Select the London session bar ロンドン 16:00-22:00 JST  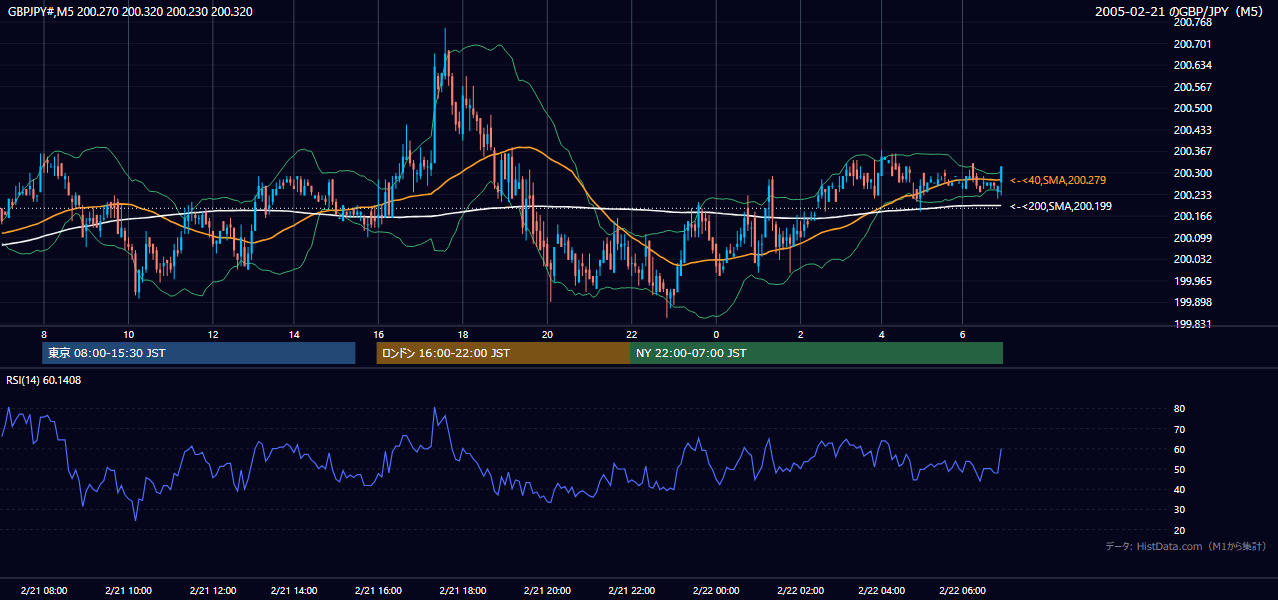point(503,353)
